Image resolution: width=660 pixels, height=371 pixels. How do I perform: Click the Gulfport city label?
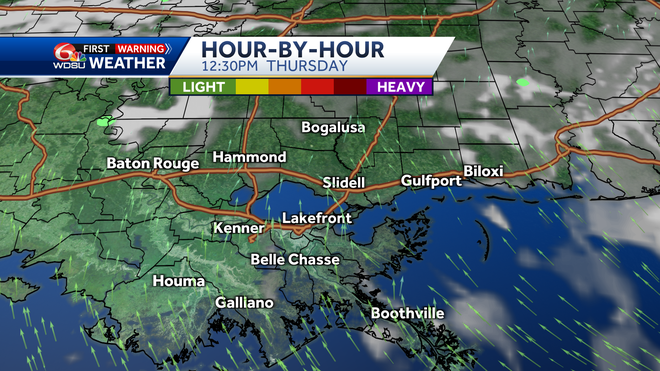pyautogui.click(x=431, y=181)
